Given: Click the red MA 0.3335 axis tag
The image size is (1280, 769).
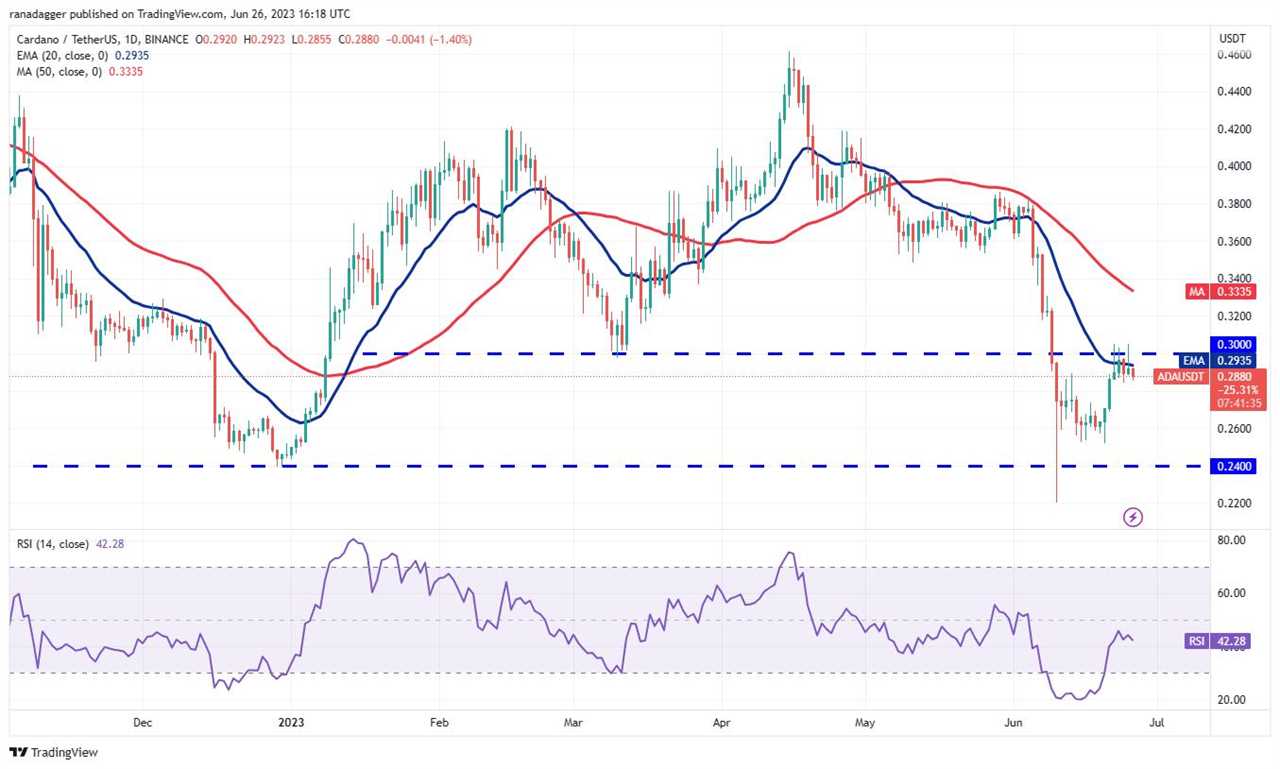Looking at the screenshot, I should (x=1219, y=291).
